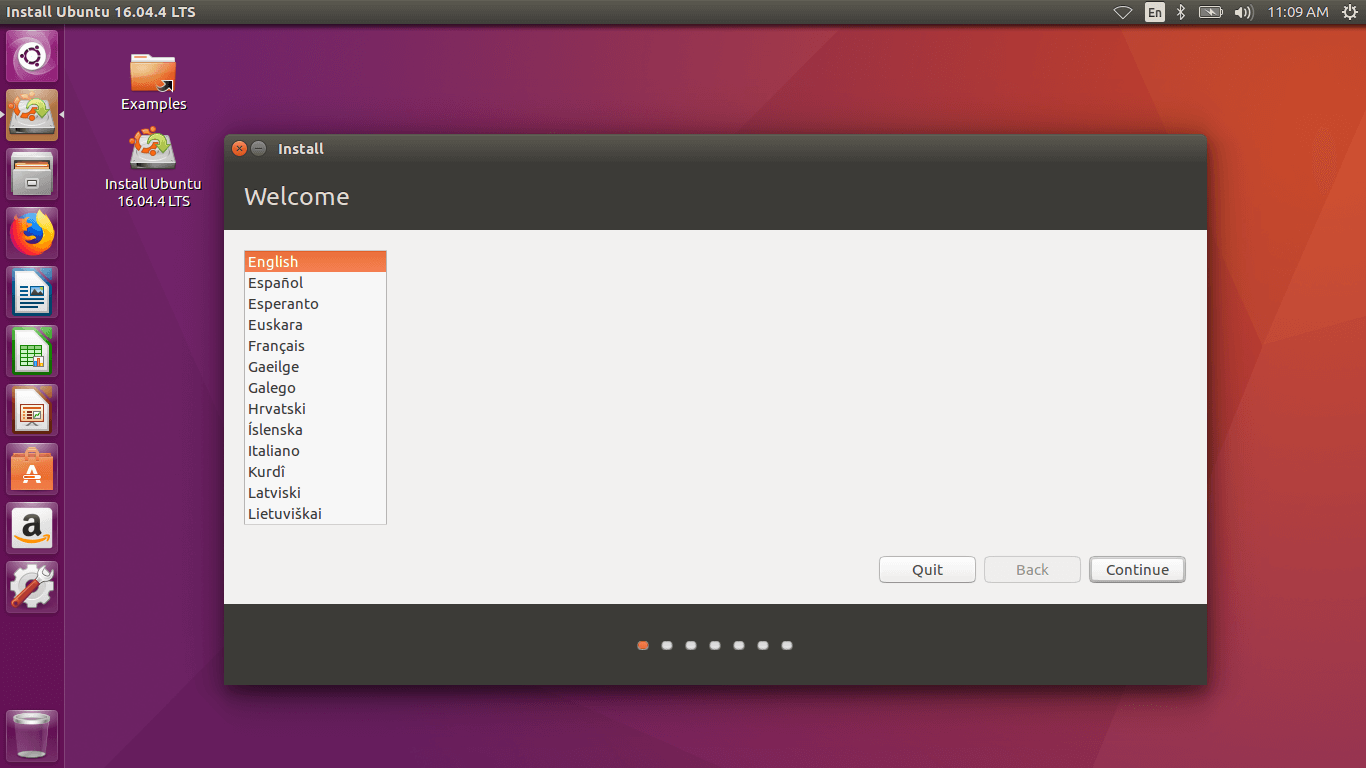Open Ubuntu Software Center

(x=31, y=468)
